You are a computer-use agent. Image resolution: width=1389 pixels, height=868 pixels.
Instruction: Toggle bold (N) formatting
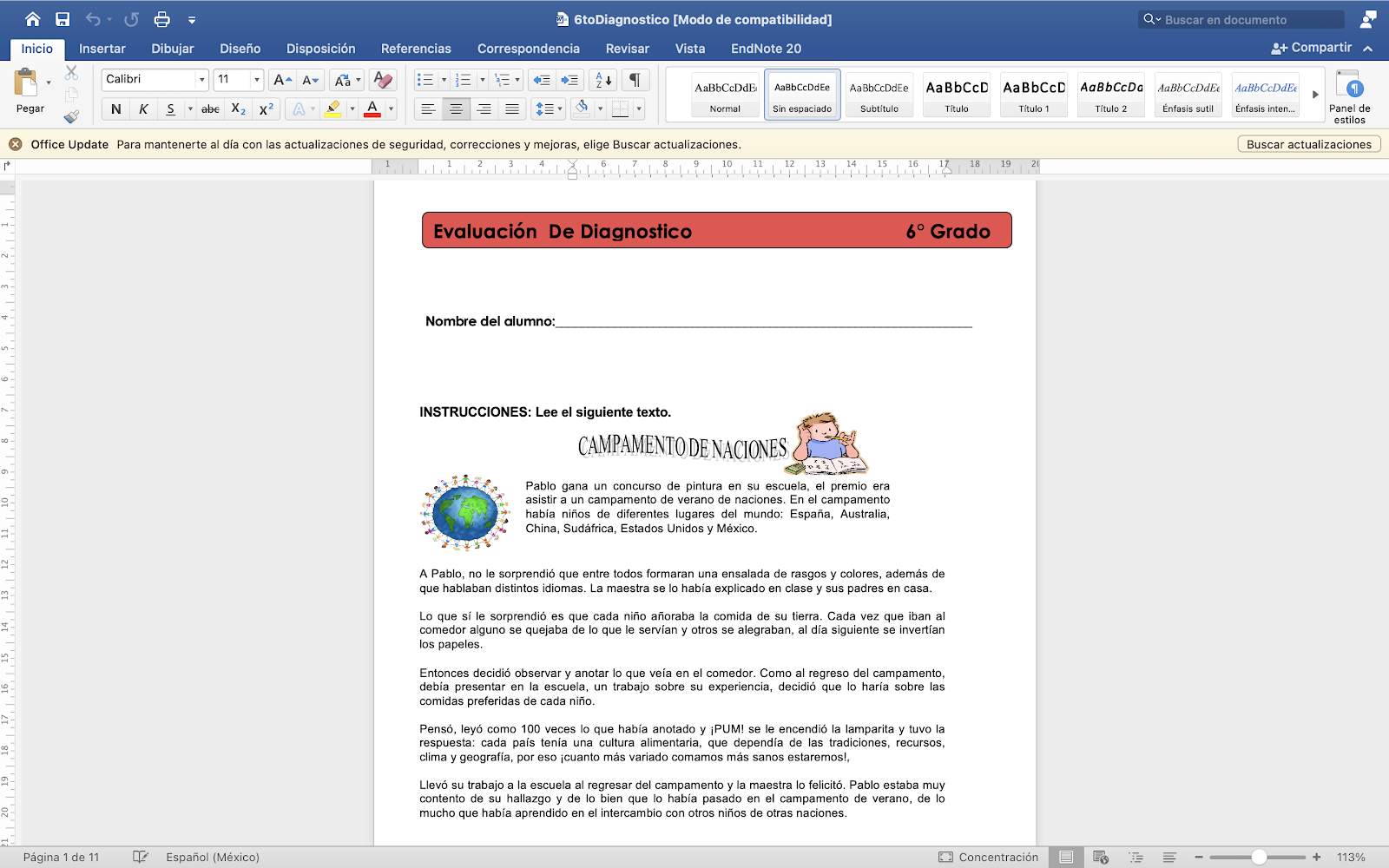116,108
